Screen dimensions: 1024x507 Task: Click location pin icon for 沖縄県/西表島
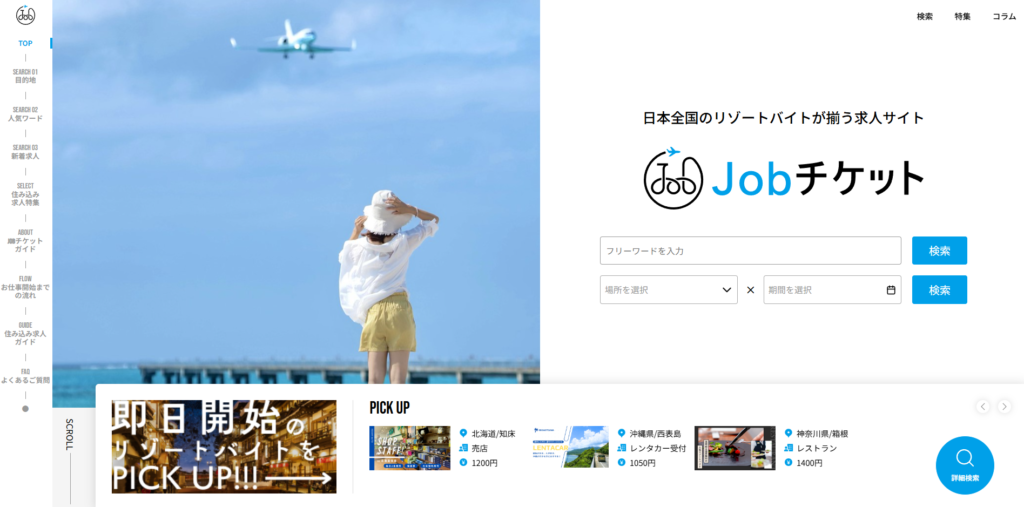point(622,433)
